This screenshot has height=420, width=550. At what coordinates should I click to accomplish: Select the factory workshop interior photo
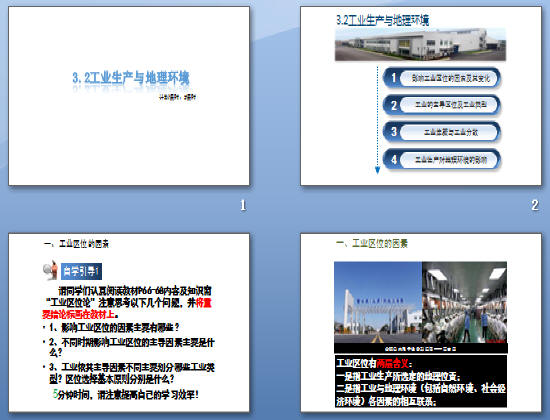click(464, 302)
